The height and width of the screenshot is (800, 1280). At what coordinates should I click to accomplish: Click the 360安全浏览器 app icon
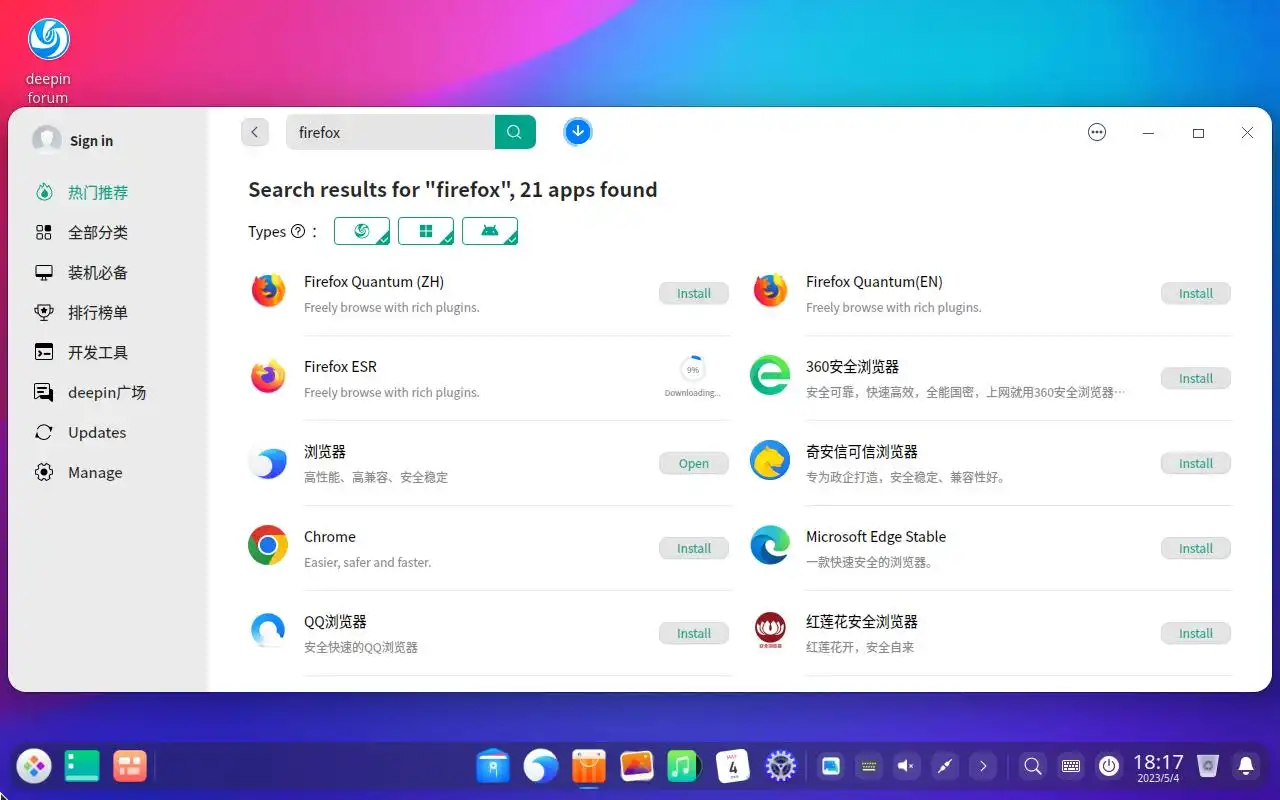point(770,376)
